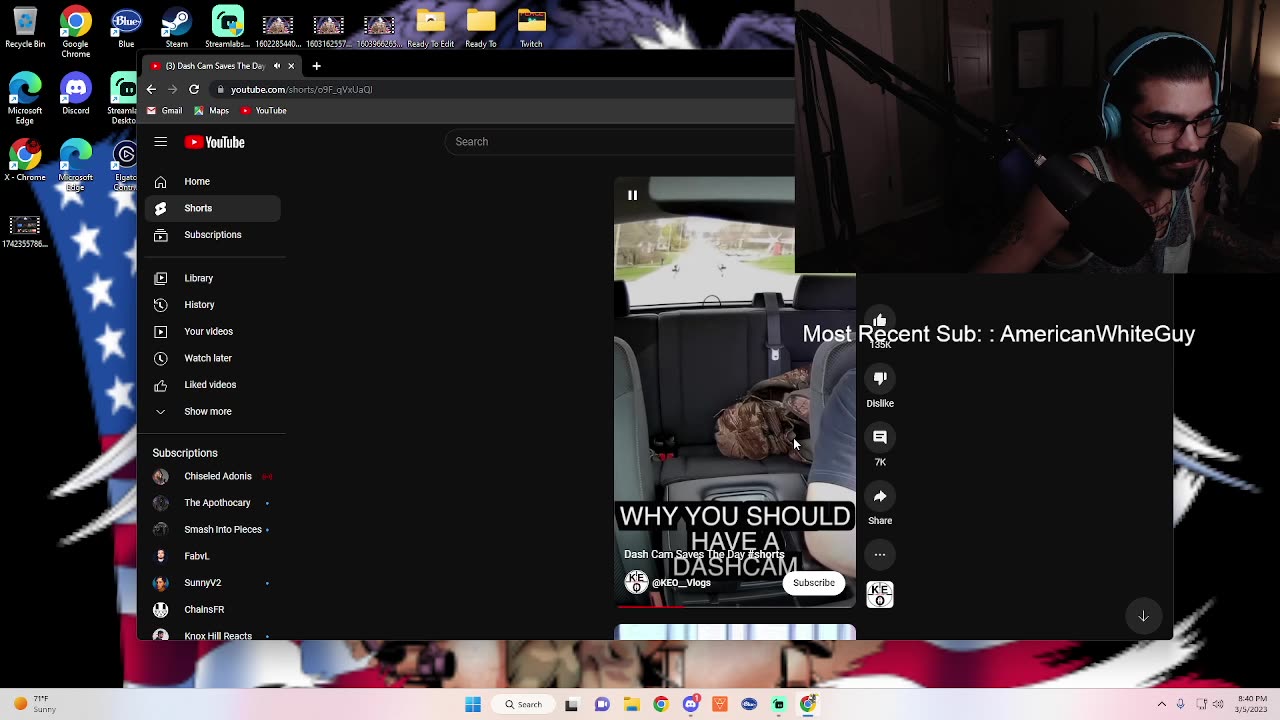Open the YouTube bookmark

tap(264, 111)
